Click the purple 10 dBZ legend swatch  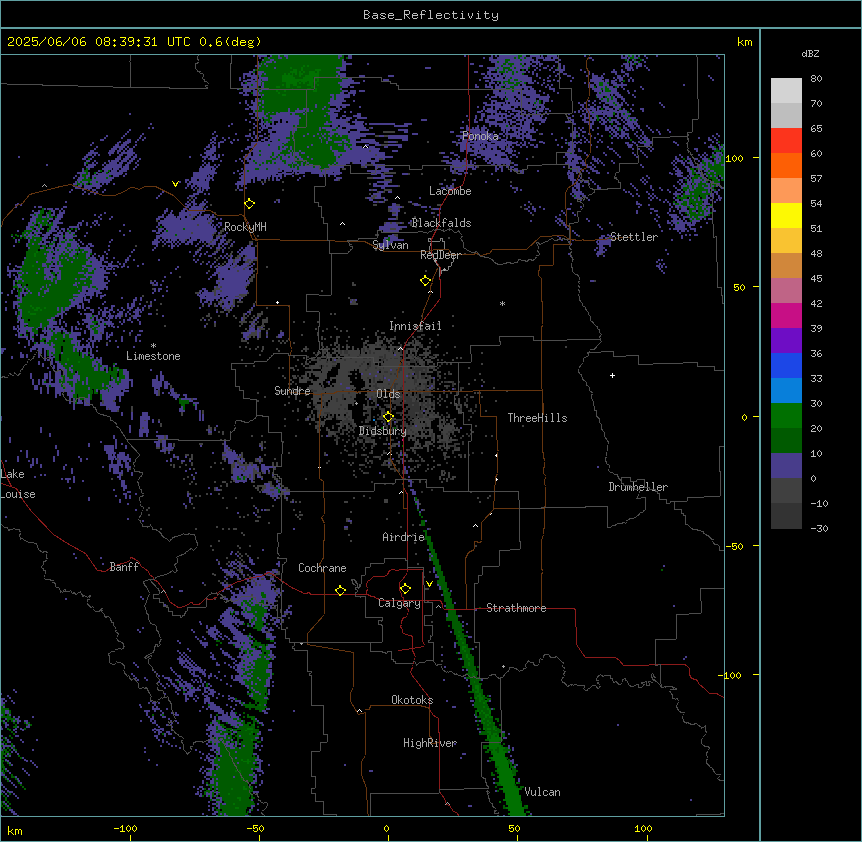click(786, 466)
